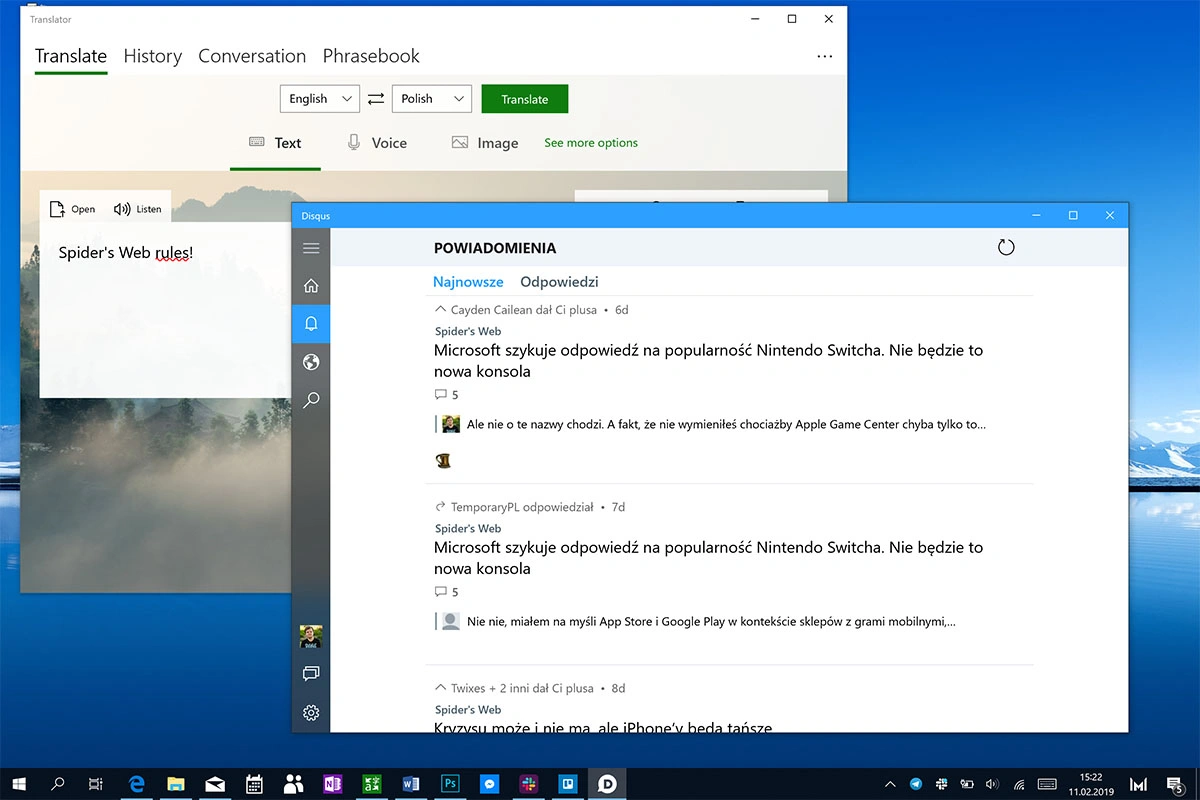Open Word from taskbar
The image size is (1200, 800).
coord(410,784)
